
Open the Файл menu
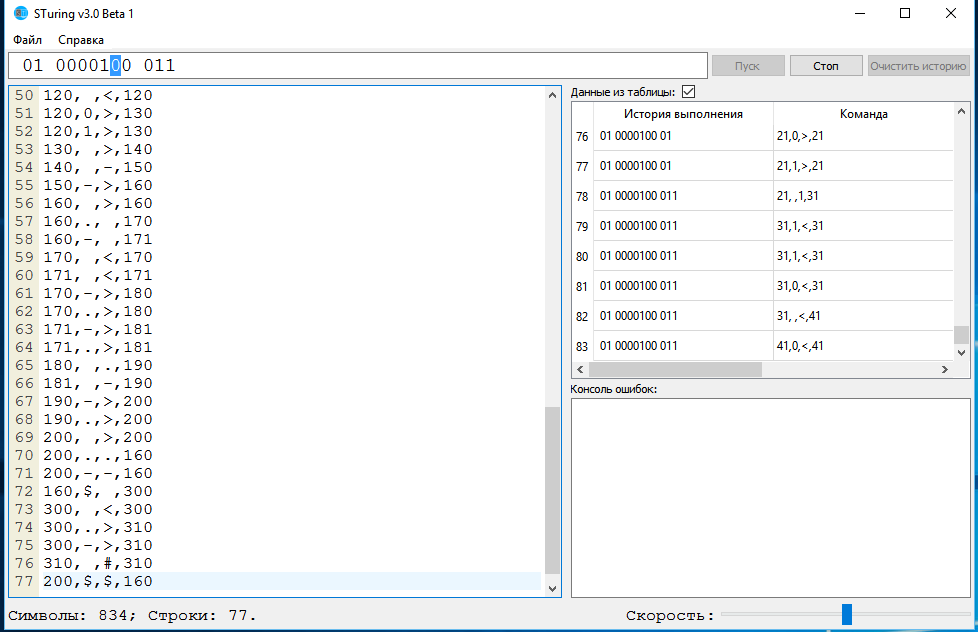(x=27, y=40)
